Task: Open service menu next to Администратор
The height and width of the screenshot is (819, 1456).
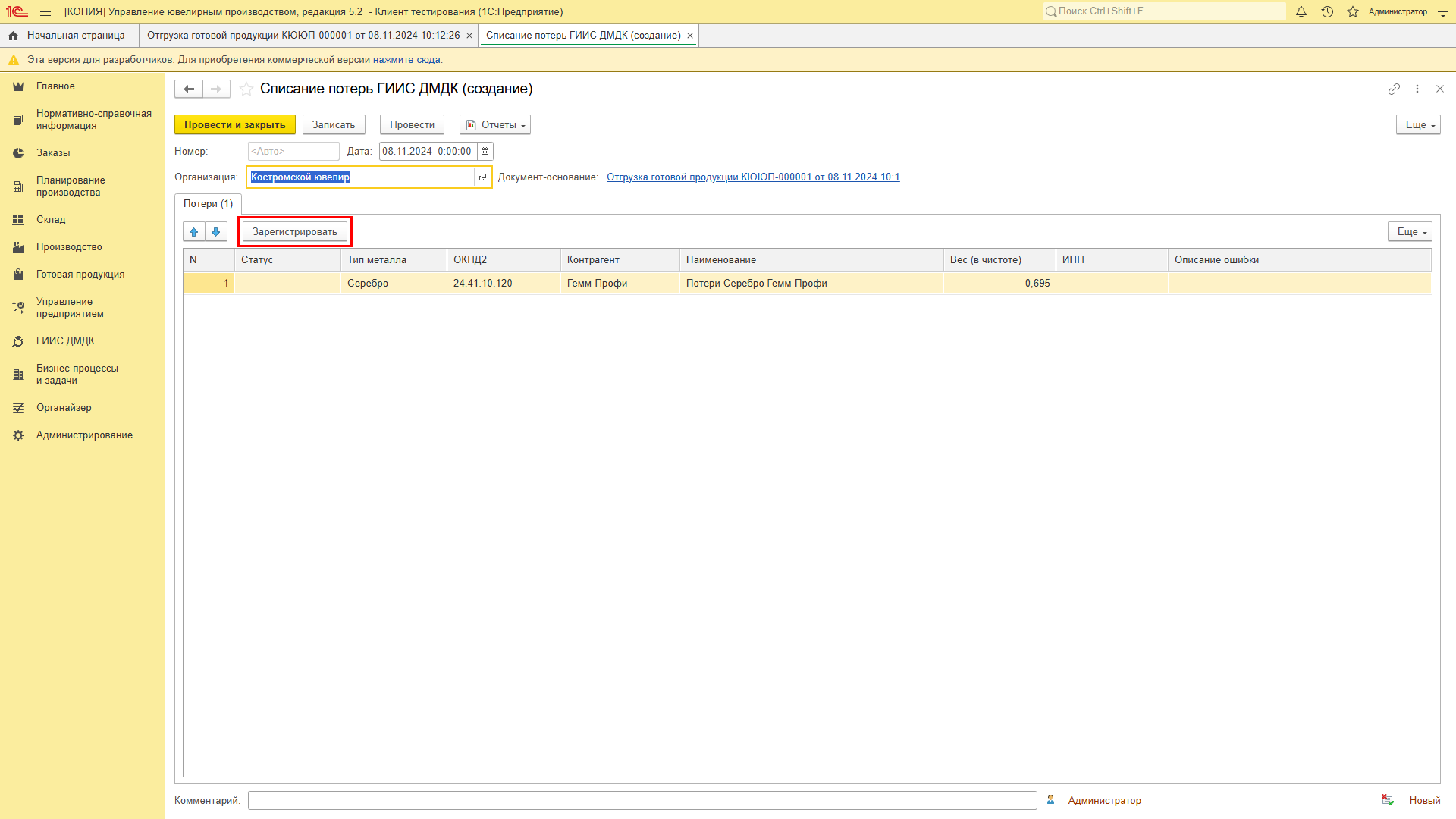Action: point(1443,11)
